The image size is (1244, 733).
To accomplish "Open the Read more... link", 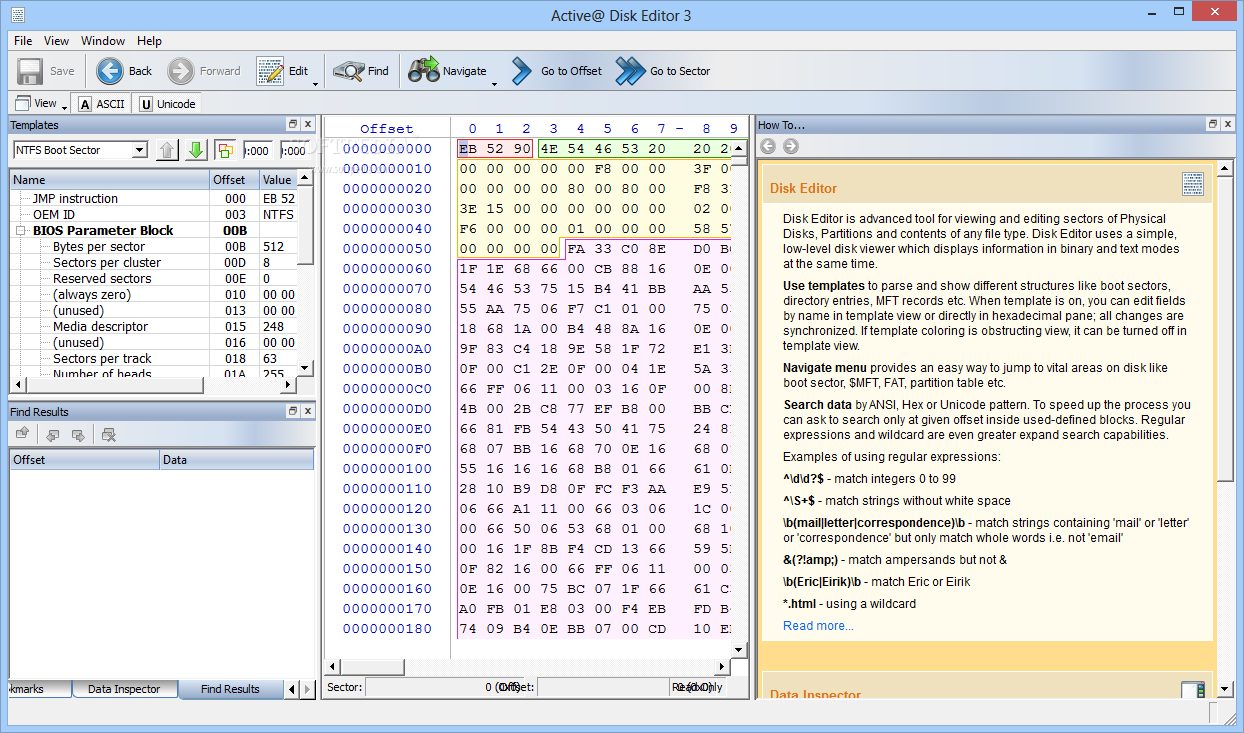I will point(818,626).
